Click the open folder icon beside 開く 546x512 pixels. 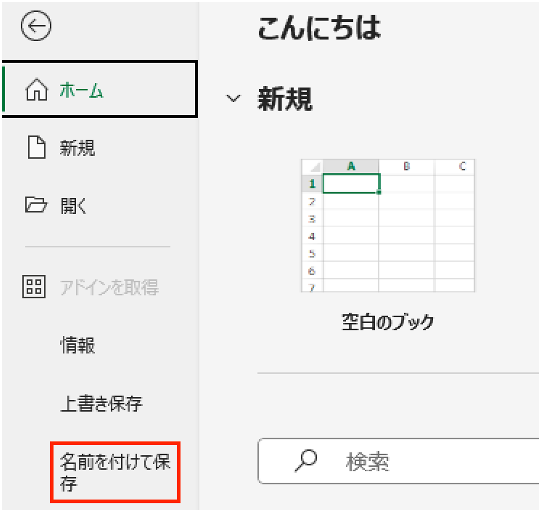click(36, 204)
